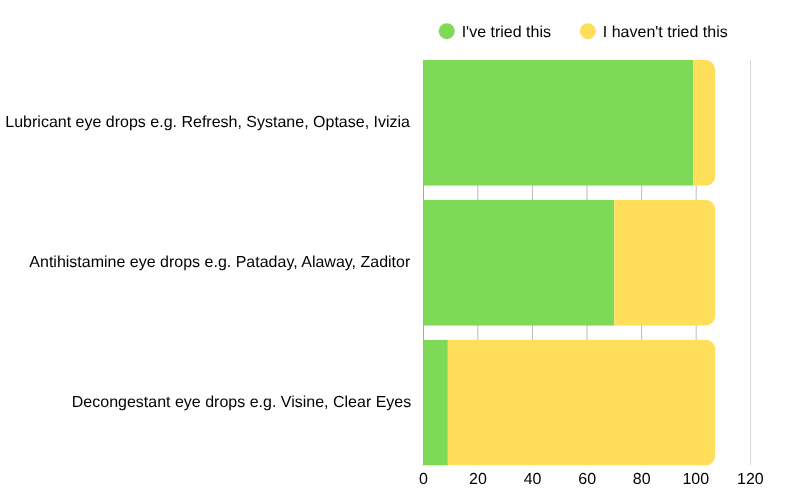Click the 0 tick on the x-axis
This screenshot has height=500, width=800.
tap(423, 478)
